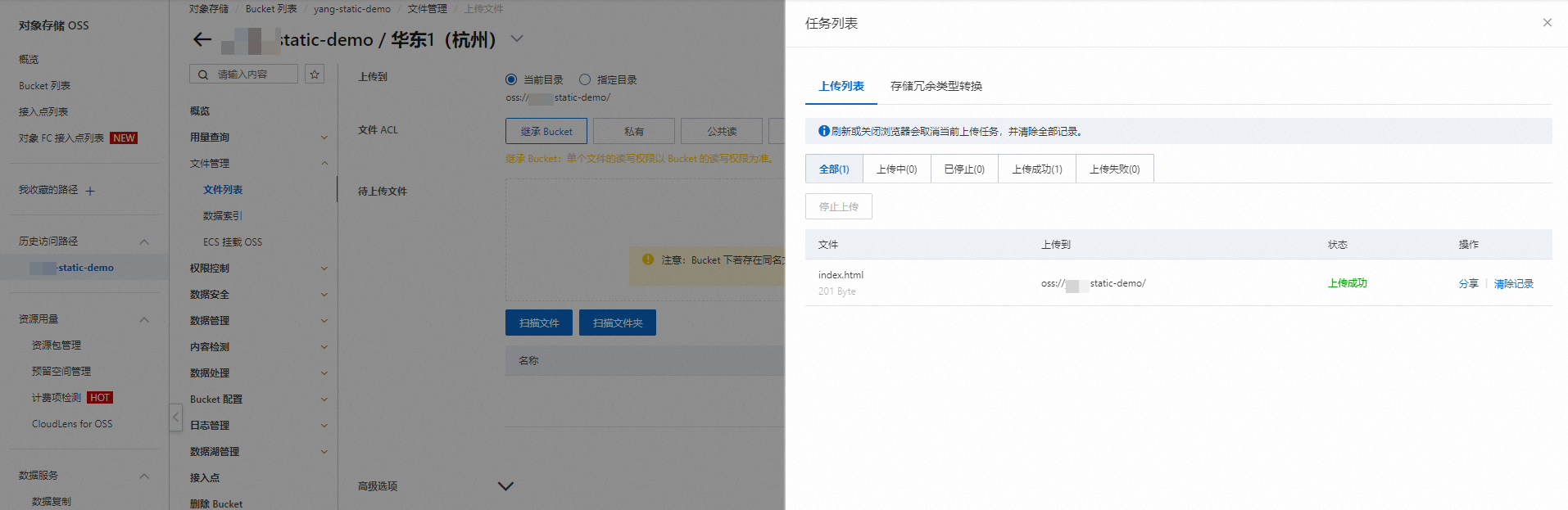Open 资源包管理 item
Screen dimensions: 1568x510
57,345
